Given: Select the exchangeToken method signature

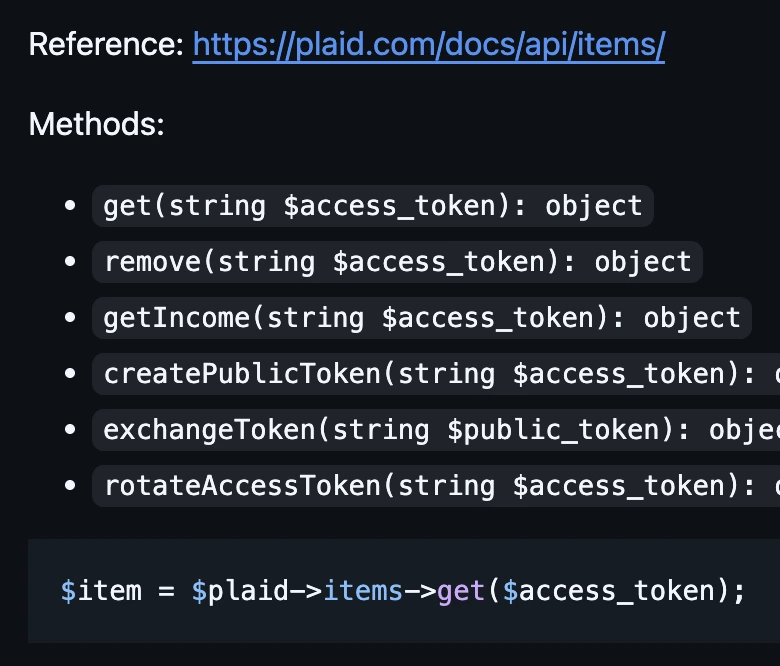Looking at the screenshot, I should click(440, 430).
